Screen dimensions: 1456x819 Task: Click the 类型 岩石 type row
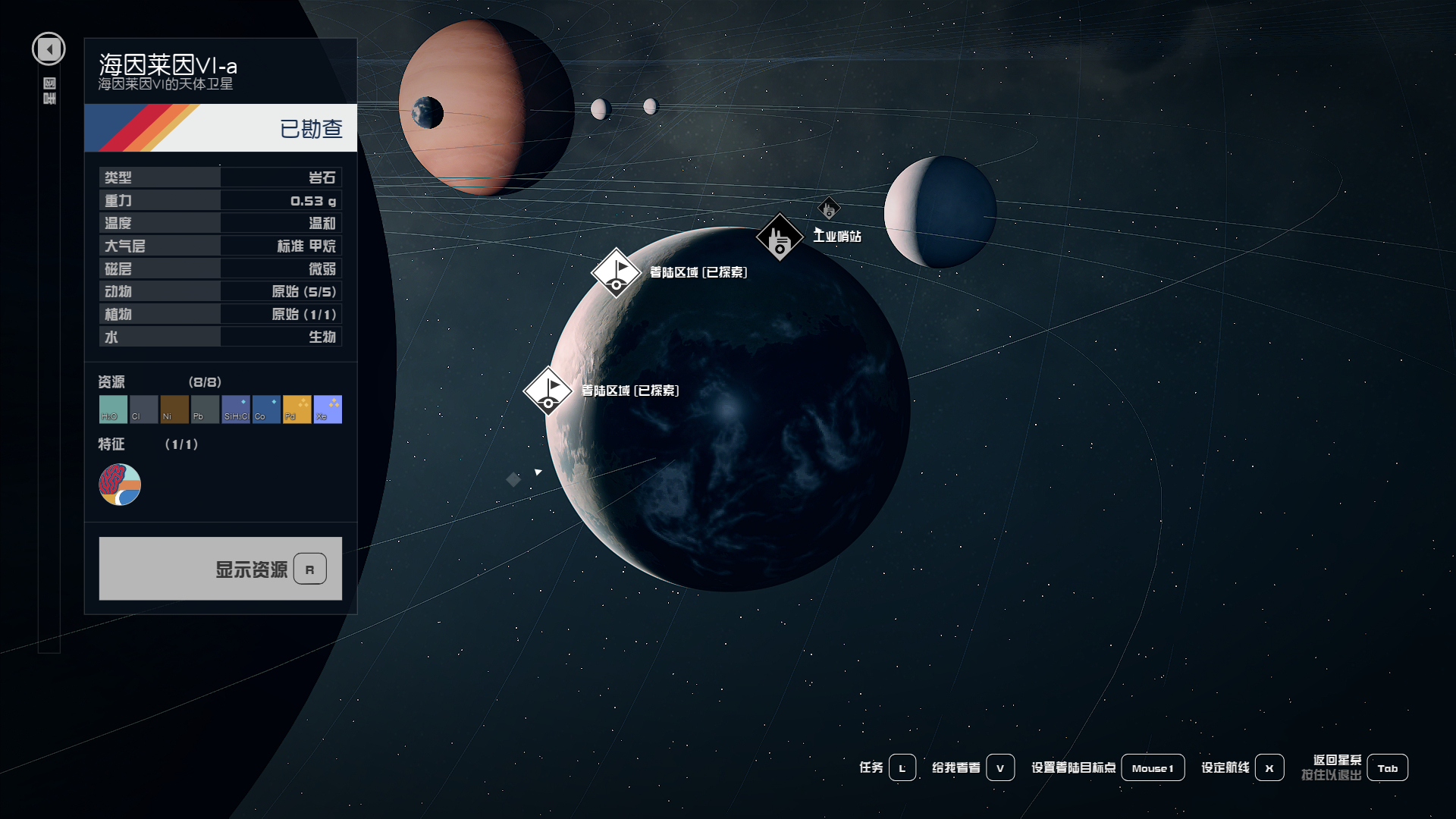point(221,177)
